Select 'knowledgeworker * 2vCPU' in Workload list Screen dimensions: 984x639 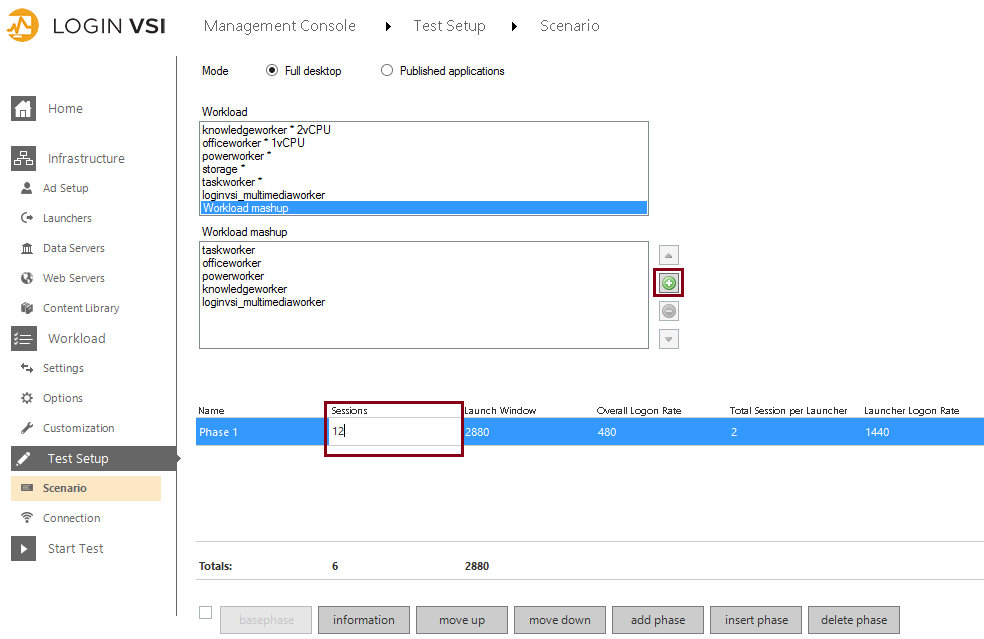[x=424, y=129]
